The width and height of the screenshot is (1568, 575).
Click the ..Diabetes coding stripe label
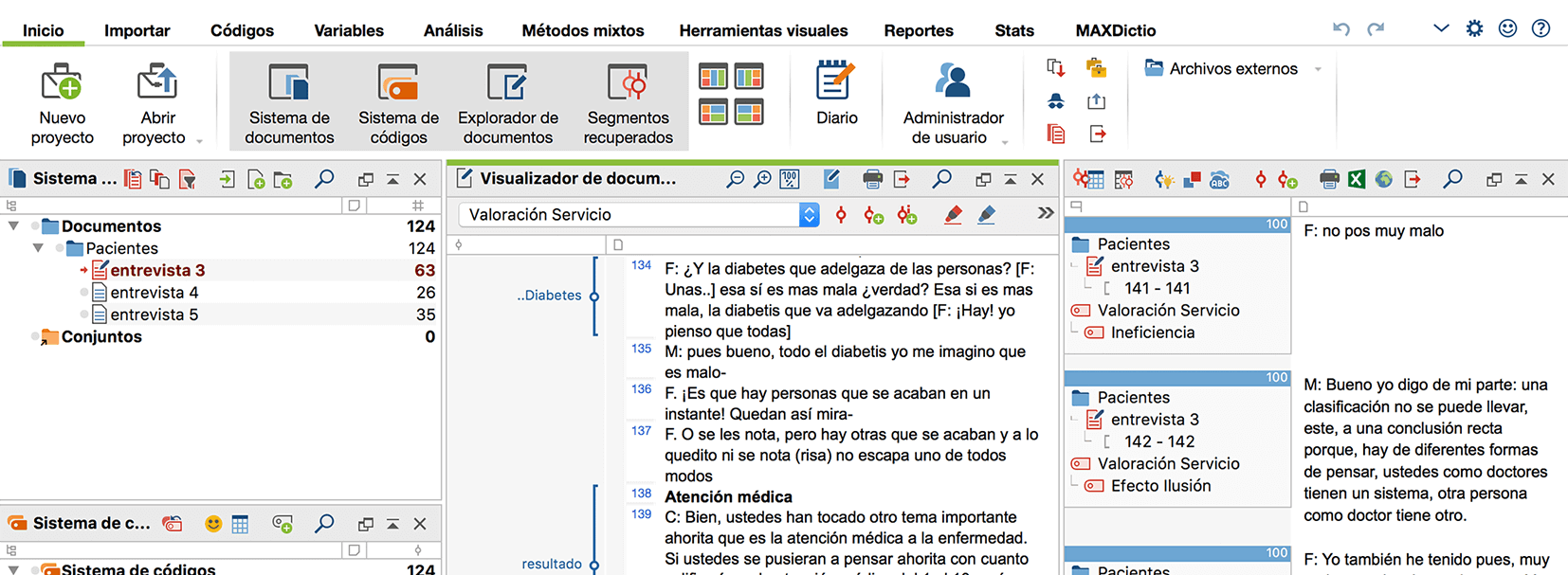coord(550,296)
